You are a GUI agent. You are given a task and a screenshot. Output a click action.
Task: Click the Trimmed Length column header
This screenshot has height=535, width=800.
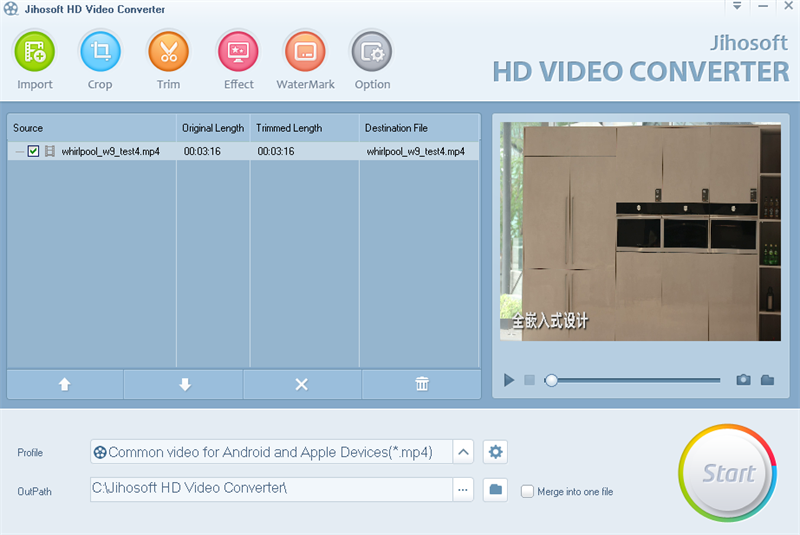pyautogui.click(x=305, y=128)
